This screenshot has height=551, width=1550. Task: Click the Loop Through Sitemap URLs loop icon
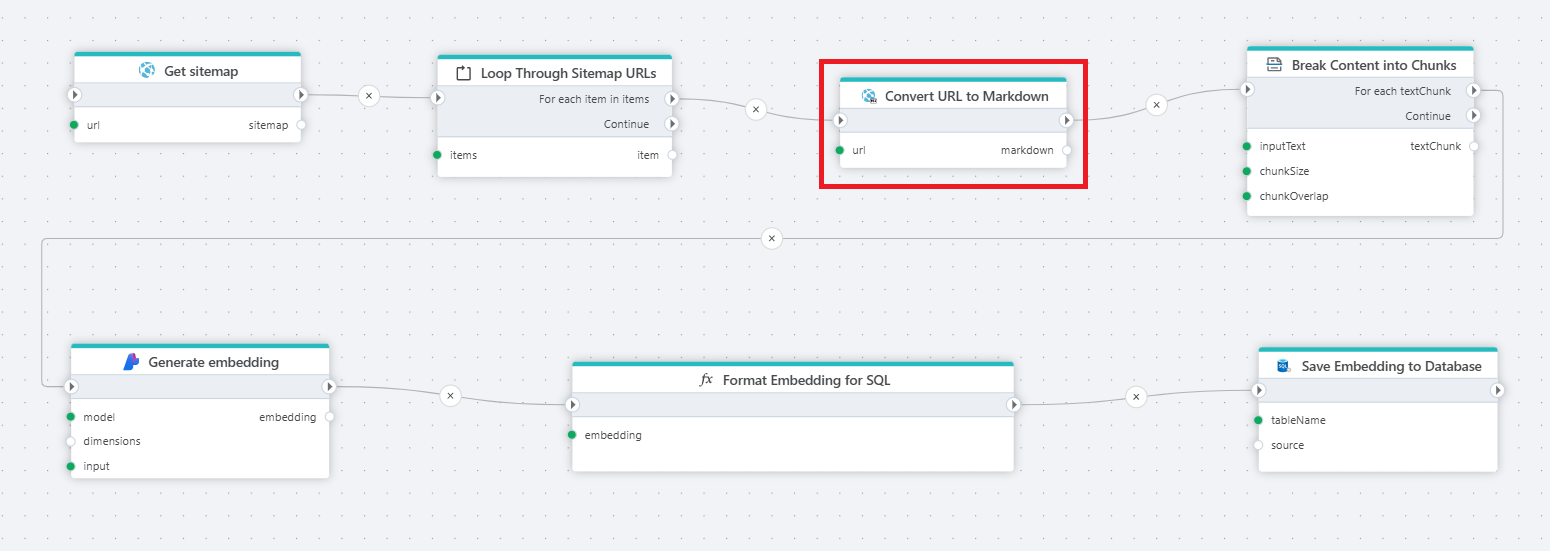click(463, 73)
